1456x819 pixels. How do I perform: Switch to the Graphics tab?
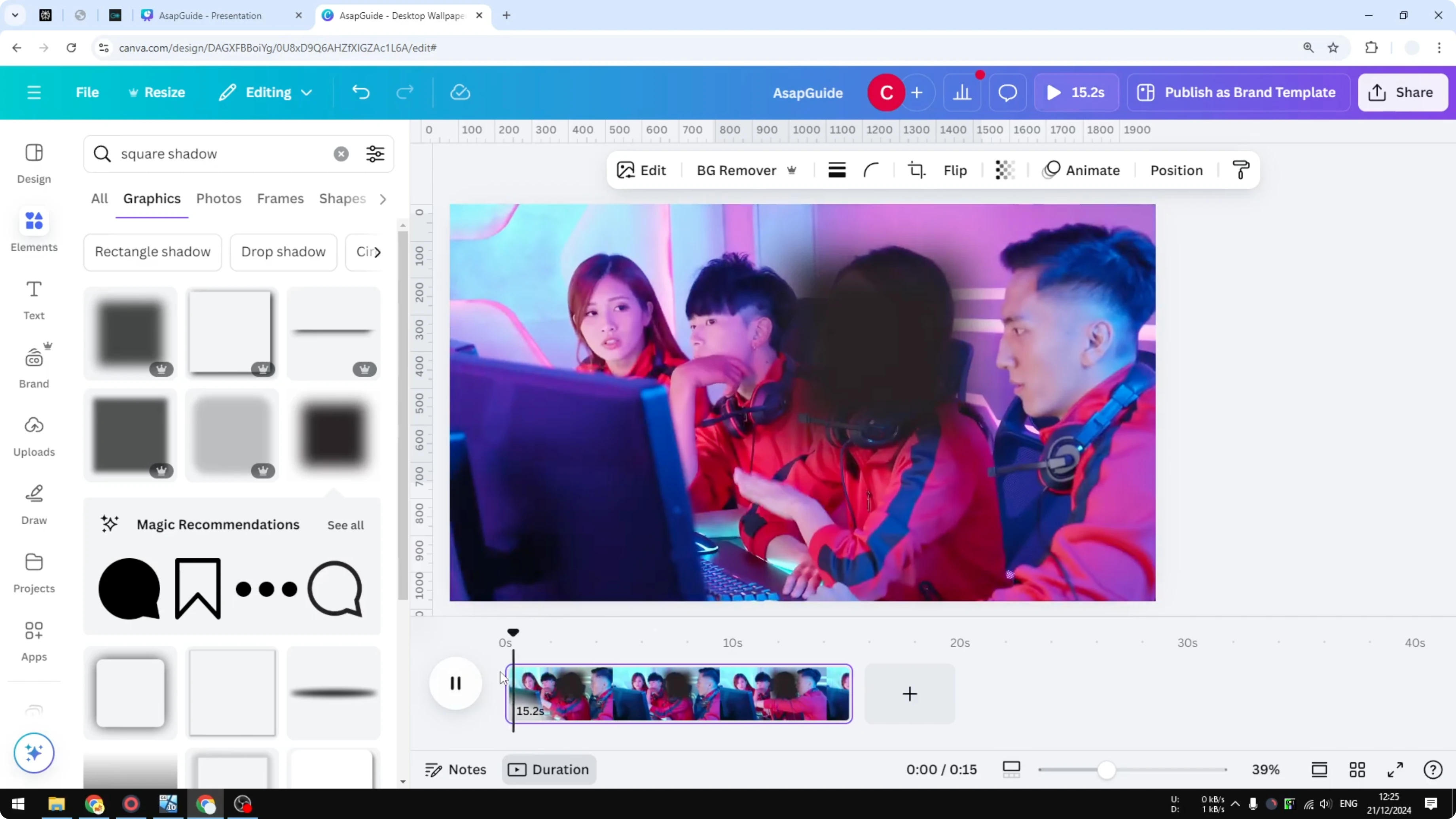pos(152,198)
